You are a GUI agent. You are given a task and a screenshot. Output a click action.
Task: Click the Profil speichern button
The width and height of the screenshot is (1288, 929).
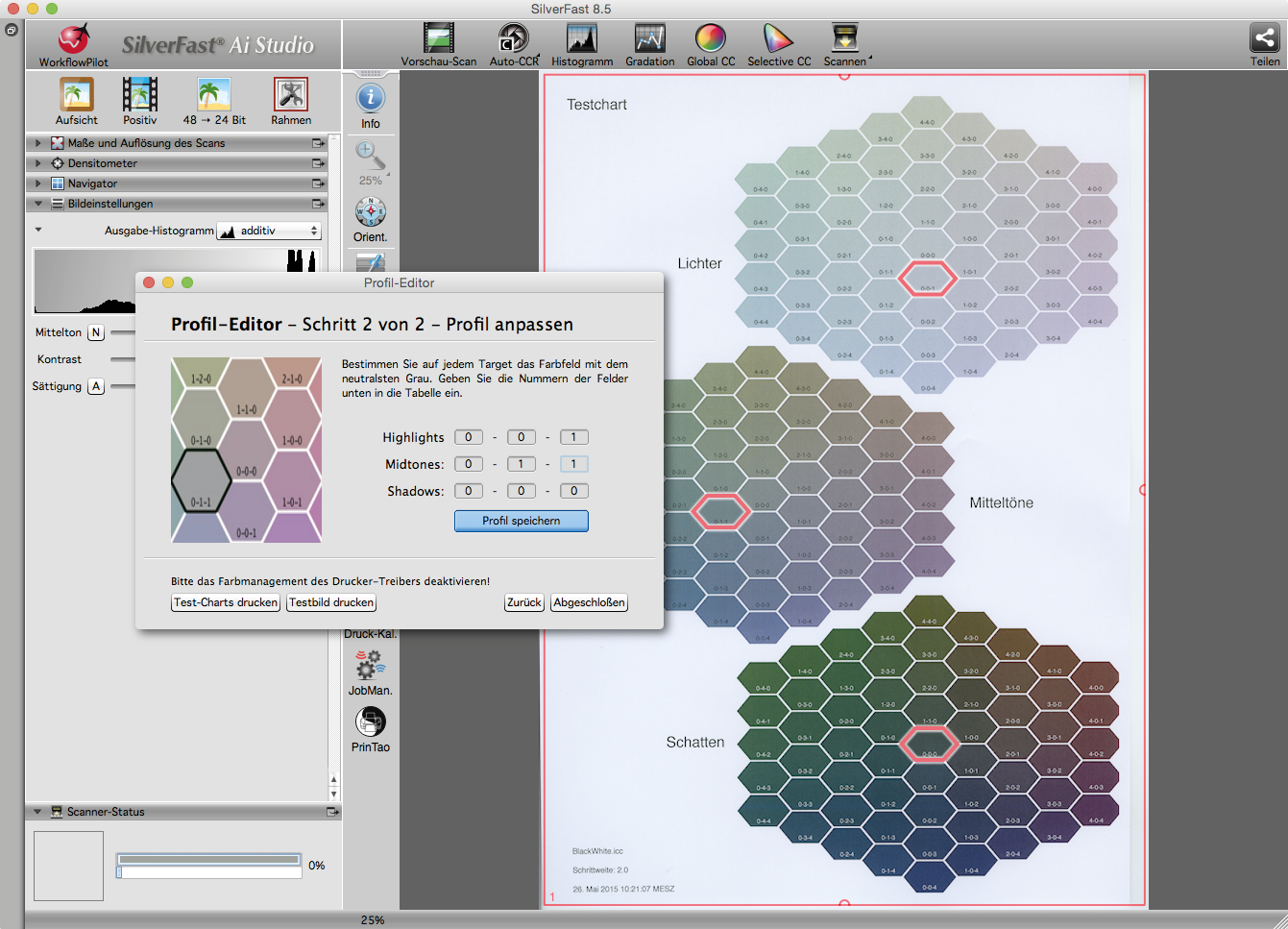pos(521,521)
